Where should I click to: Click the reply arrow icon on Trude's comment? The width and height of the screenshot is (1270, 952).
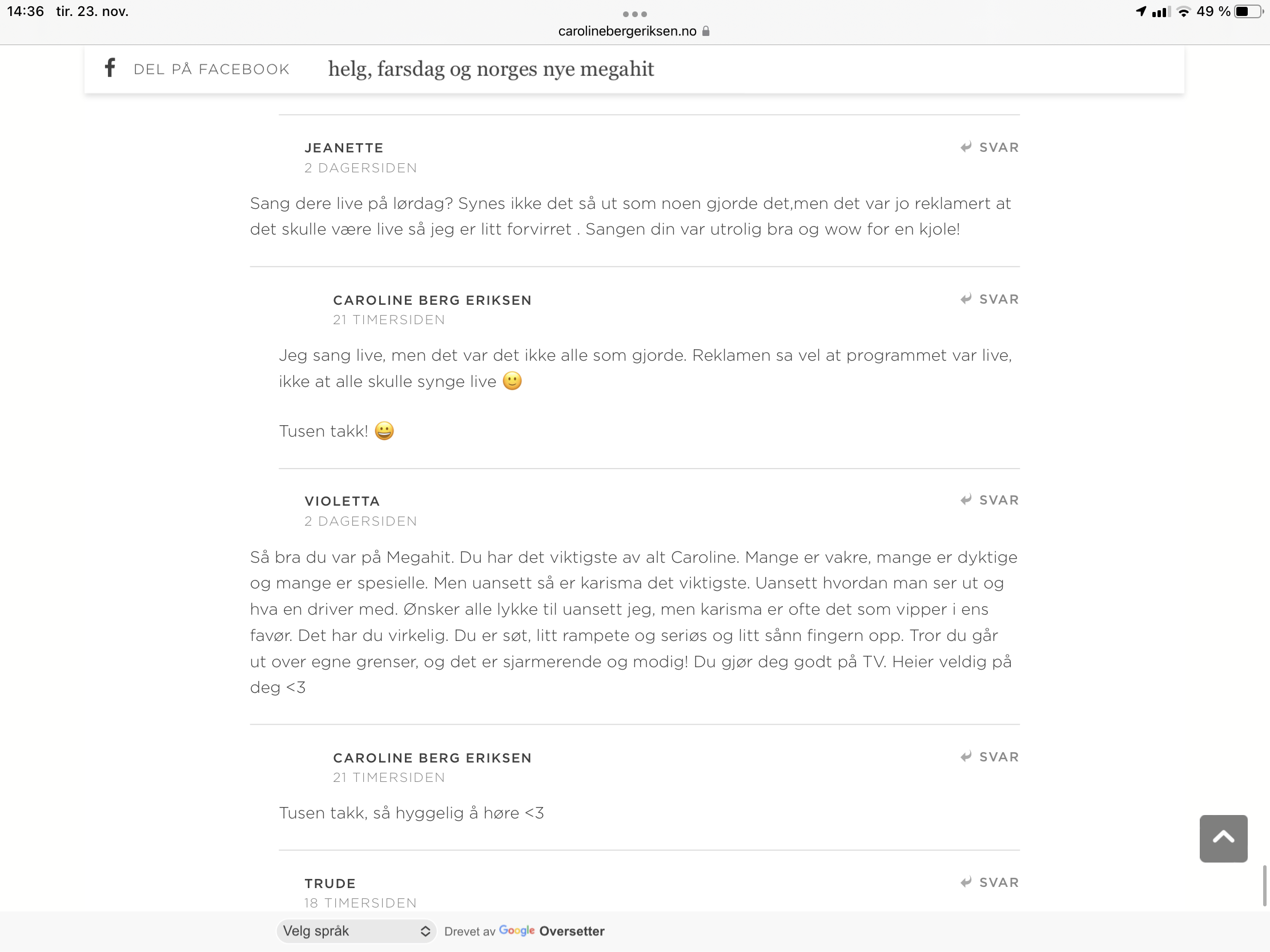pyautogui.click(x=966, y=882)
